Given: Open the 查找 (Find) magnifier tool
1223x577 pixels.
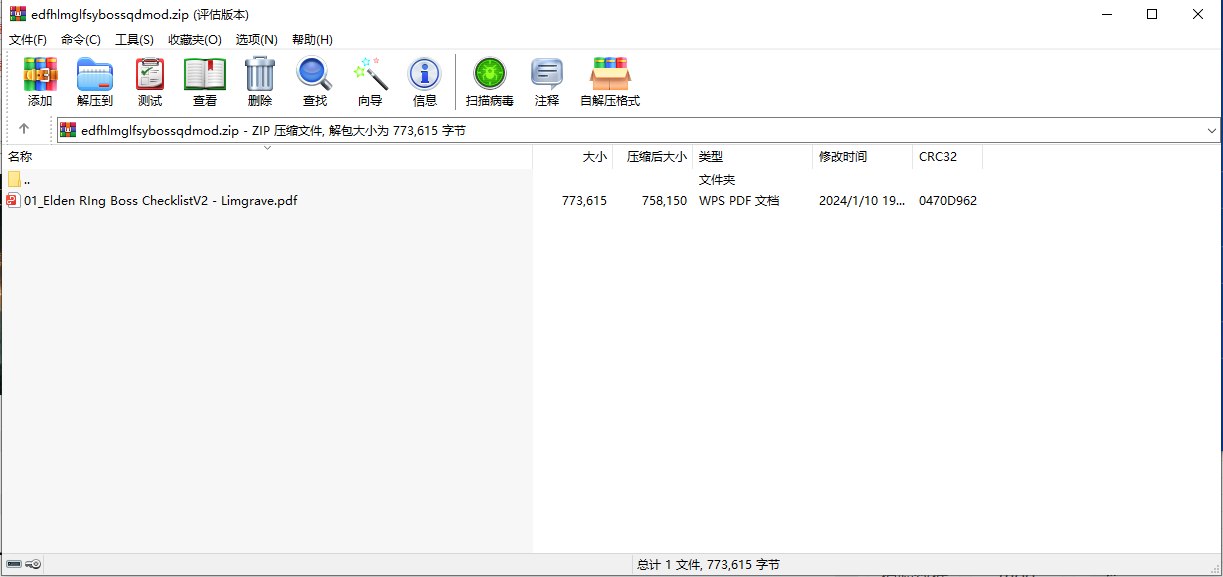Looking at the screenshot, I should (315, 82).
